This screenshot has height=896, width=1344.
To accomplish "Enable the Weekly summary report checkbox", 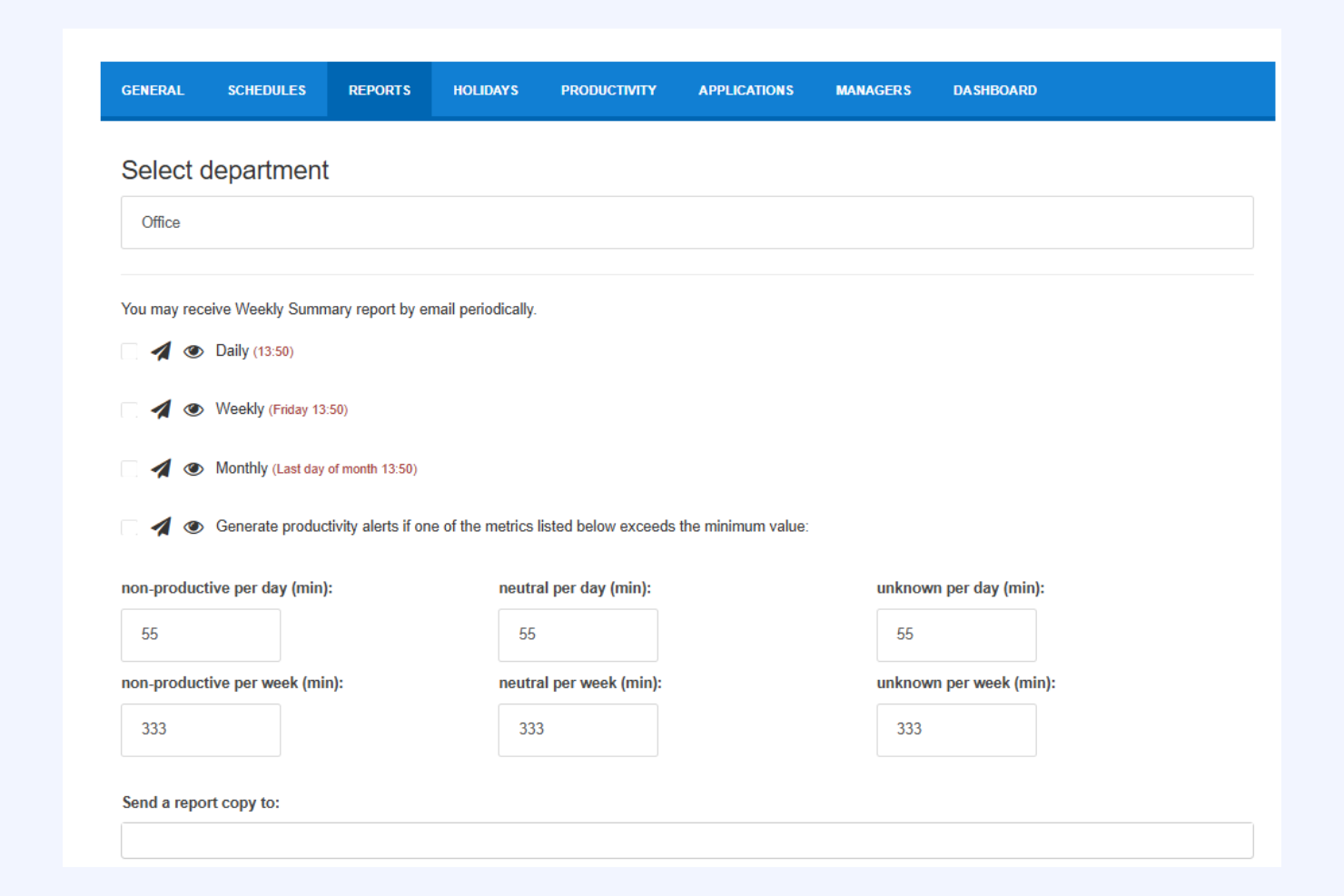I will [128, 409].
